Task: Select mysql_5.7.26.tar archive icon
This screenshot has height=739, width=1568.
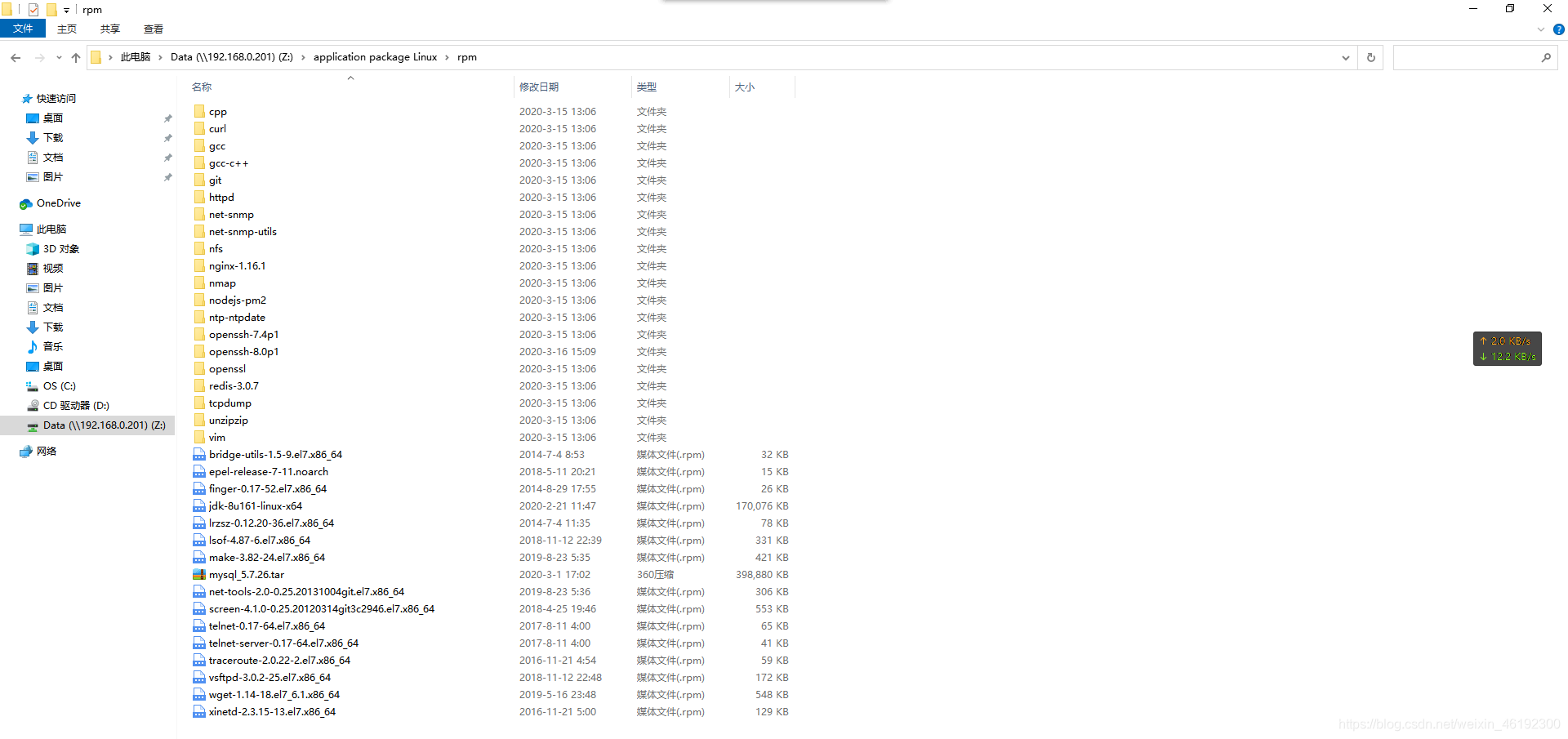Action: tap(199, 574)
